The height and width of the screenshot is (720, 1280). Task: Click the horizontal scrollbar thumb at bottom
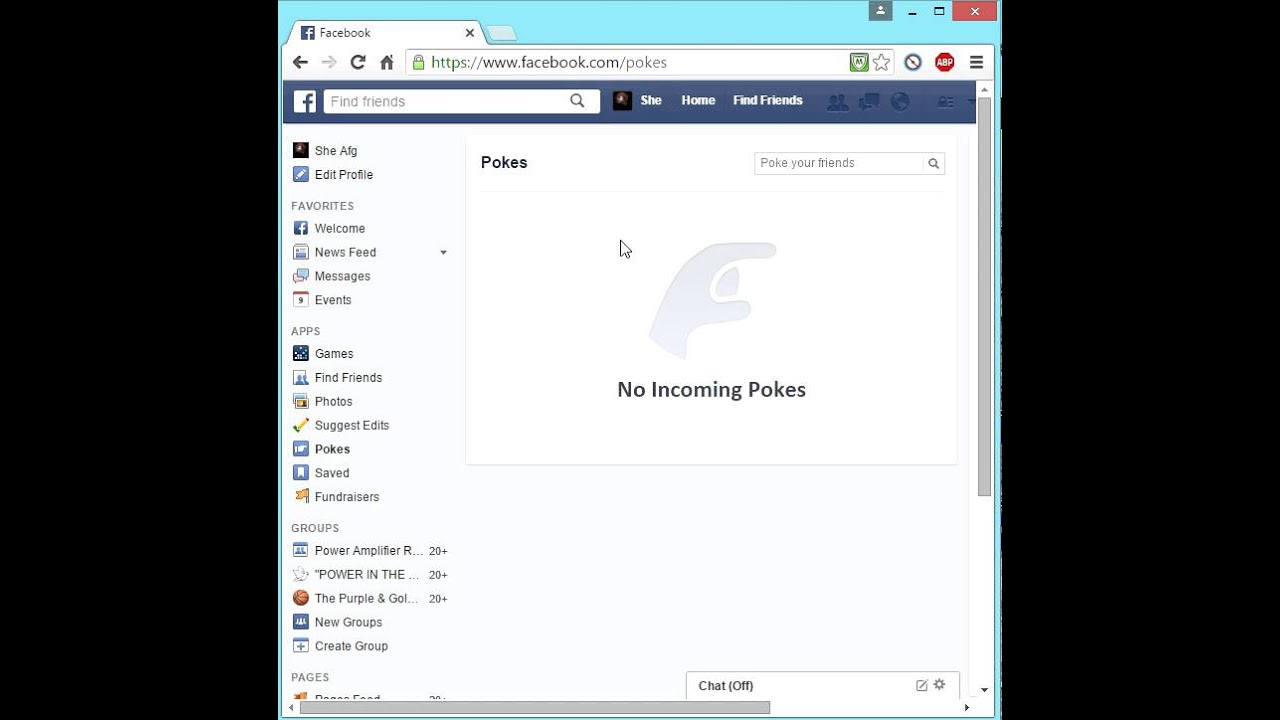pyautogui.click(x=534, y=708)
